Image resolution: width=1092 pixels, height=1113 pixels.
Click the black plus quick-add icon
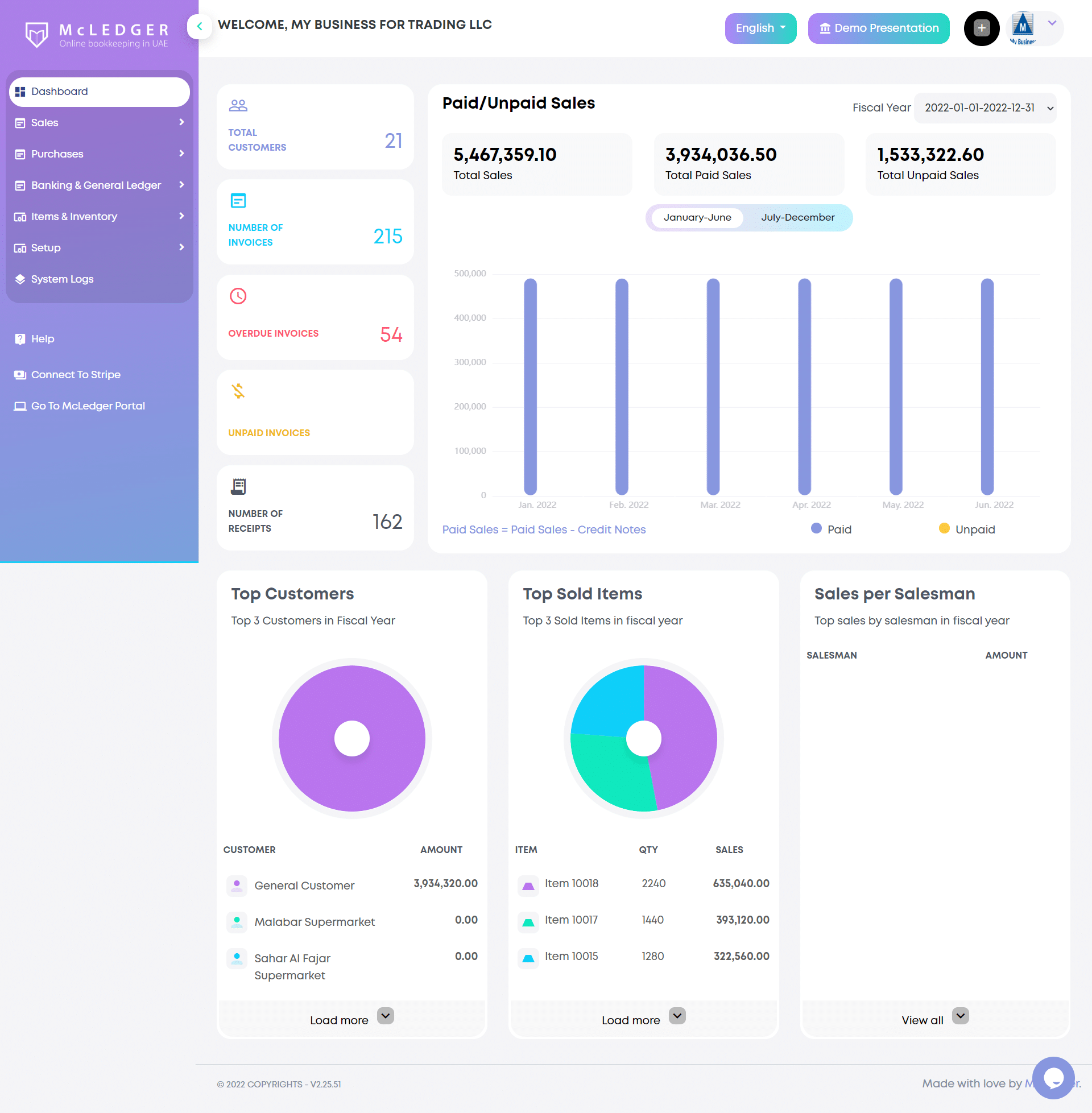[981, 28]
